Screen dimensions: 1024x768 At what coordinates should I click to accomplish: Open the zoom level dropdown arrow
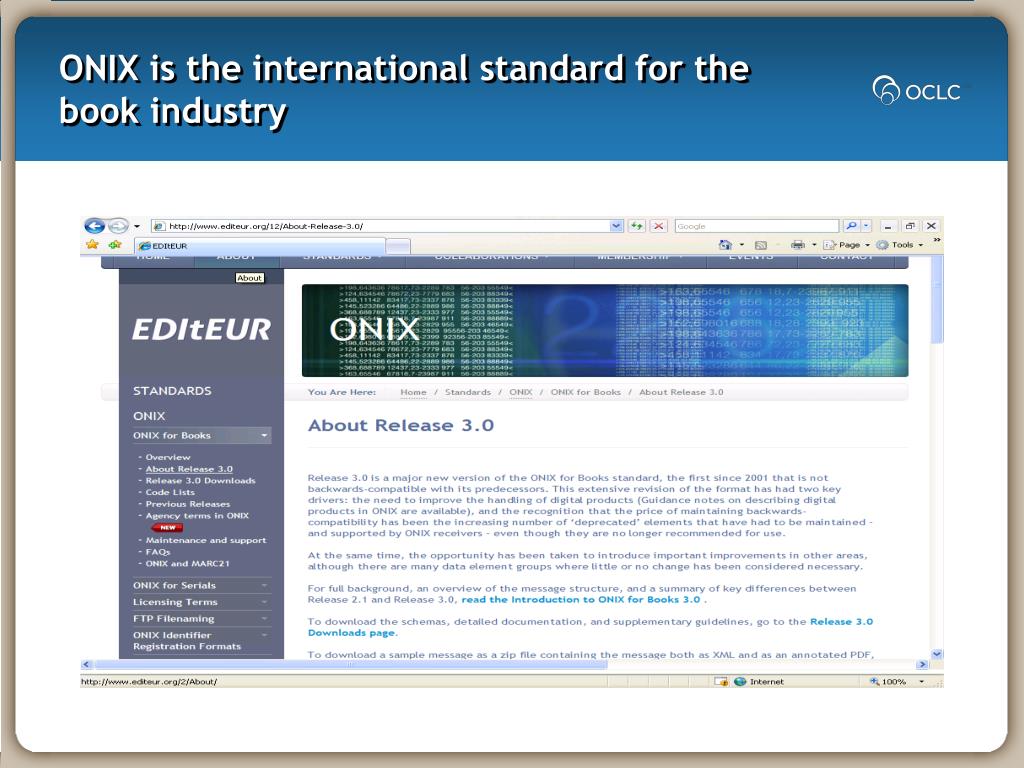coord(921,682)
